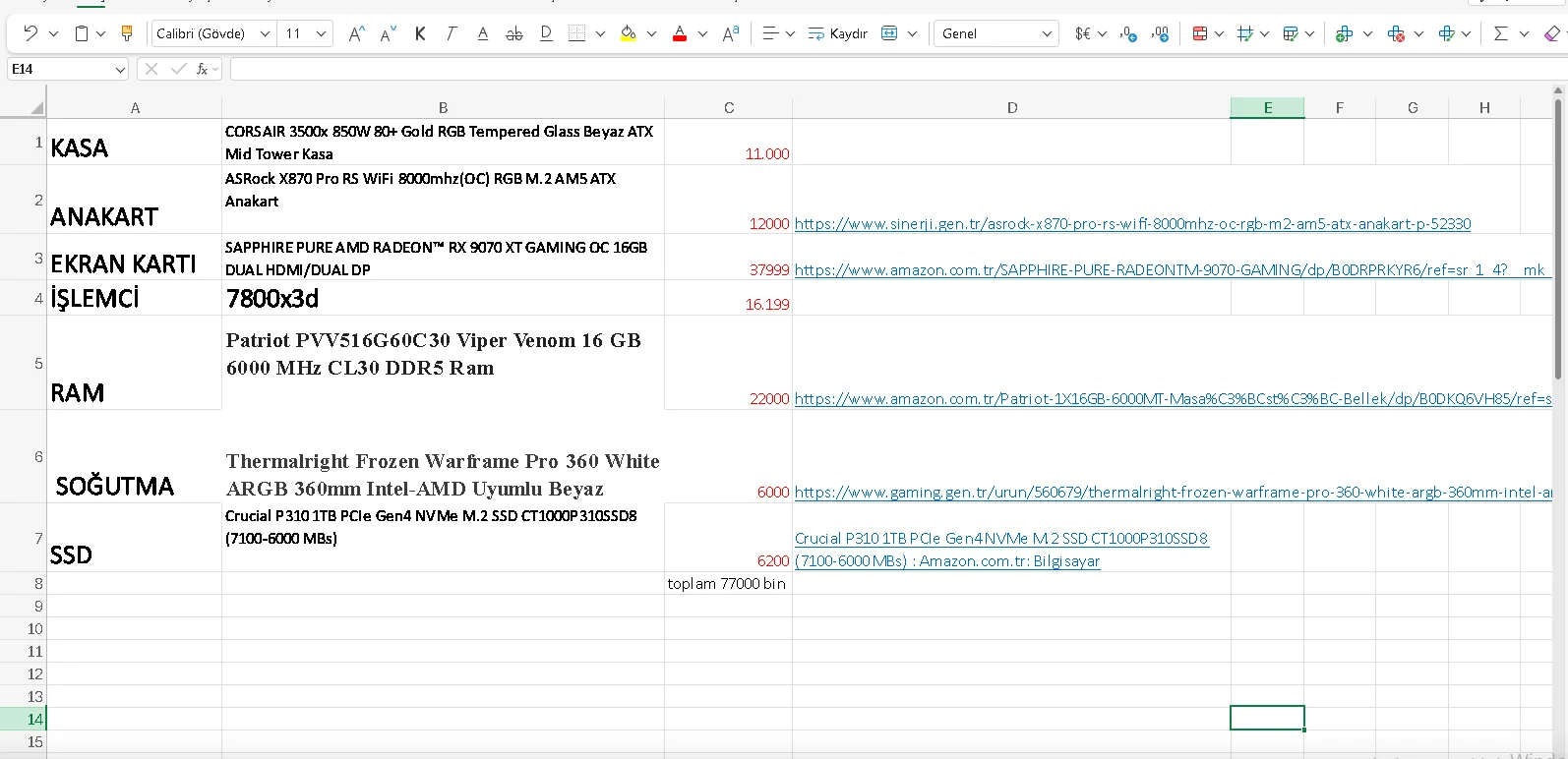1568x759 pixels.
Task: Apply the fill color bucket
Action: click(x=629, y=33)
